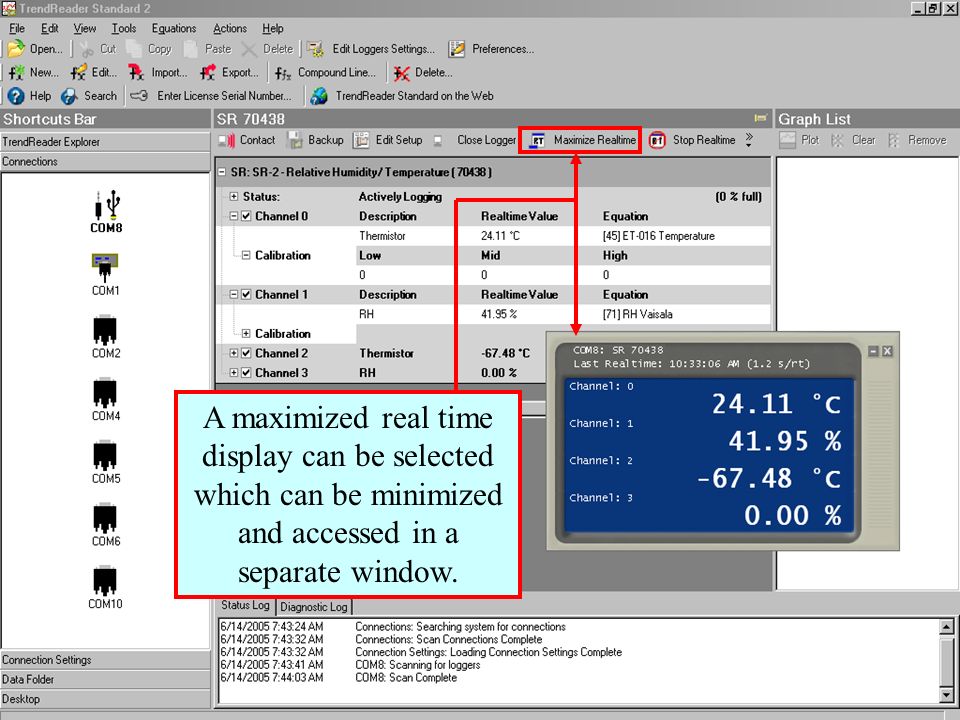
Task: Click the Open folder icon
Action: 16,49
